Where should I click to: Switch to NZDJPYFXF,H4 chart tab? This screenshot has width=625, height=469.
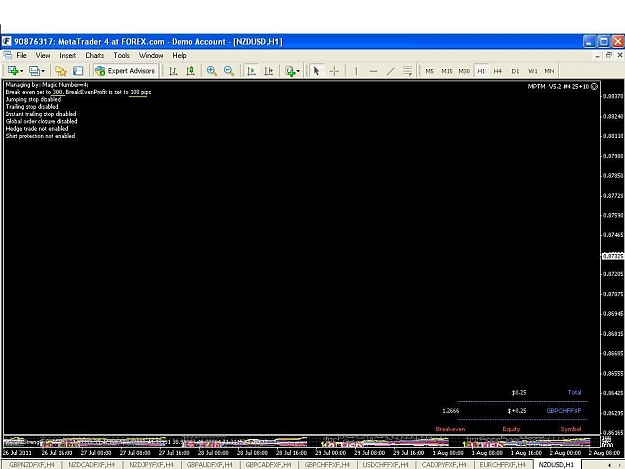(x=151, y=465)
